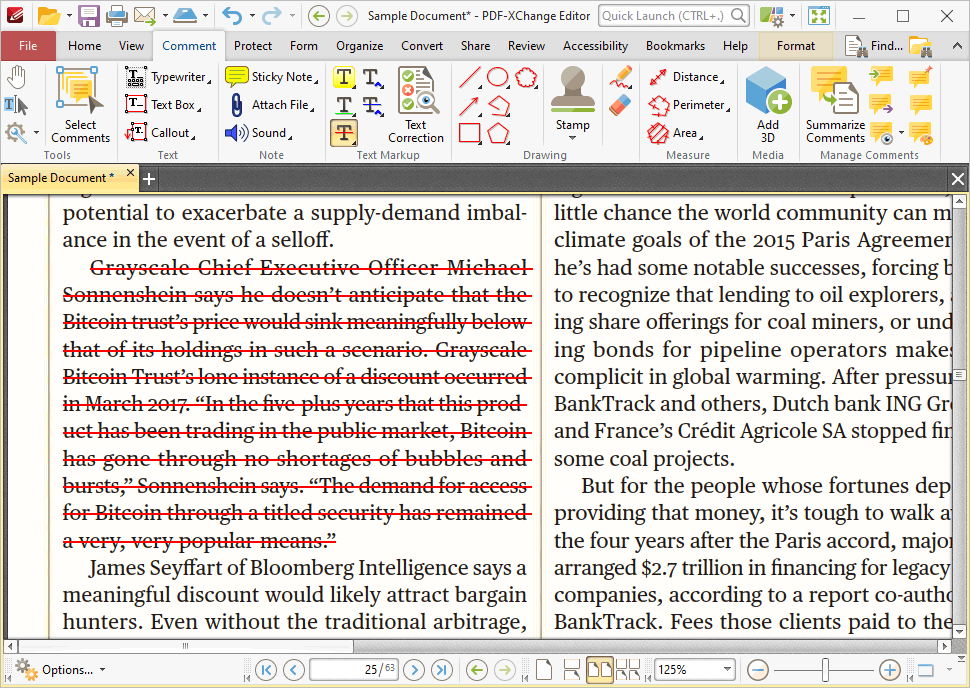Activate the Highlight text tool

[x=344, y=77]
